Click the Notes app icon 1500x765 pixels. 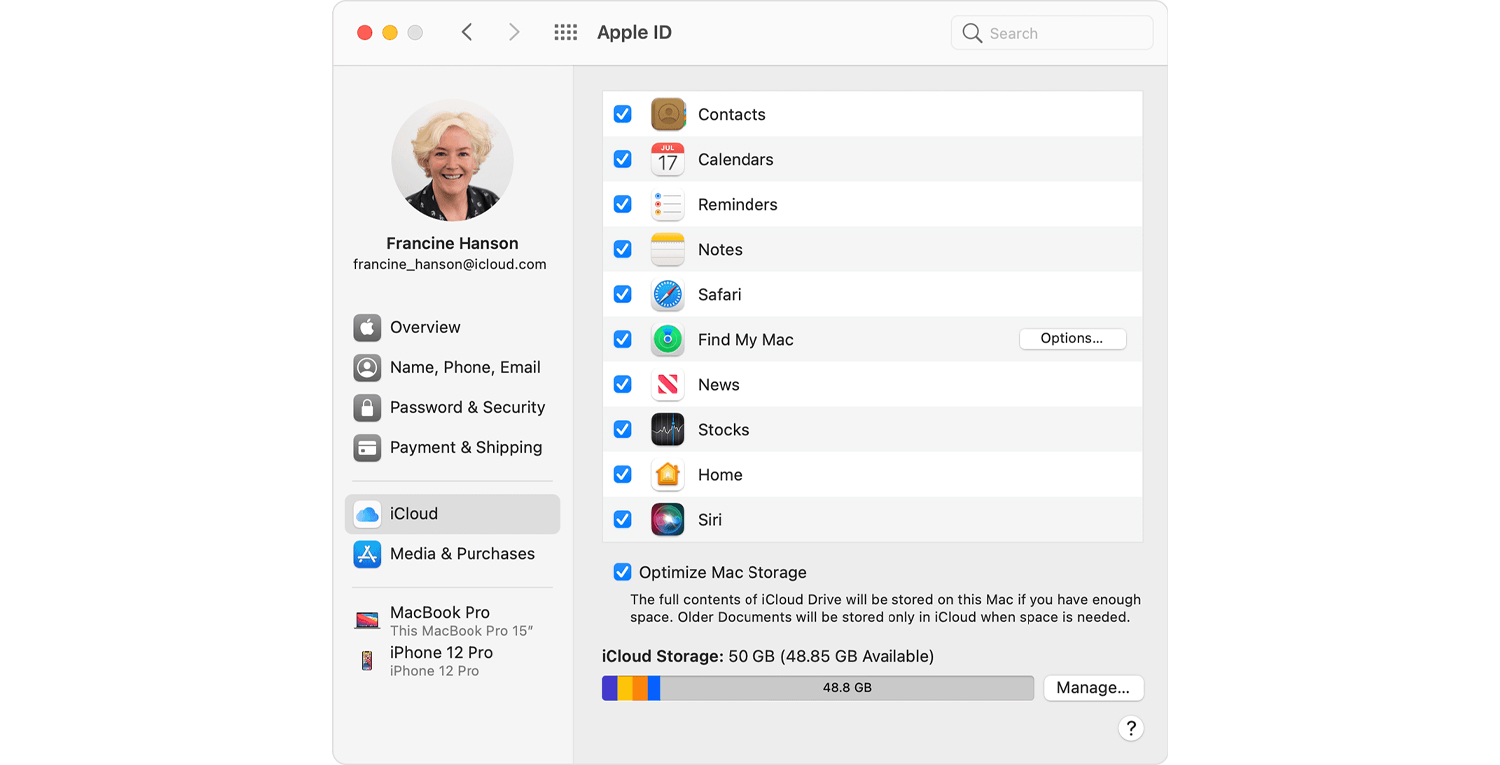[x=668, y=249]
